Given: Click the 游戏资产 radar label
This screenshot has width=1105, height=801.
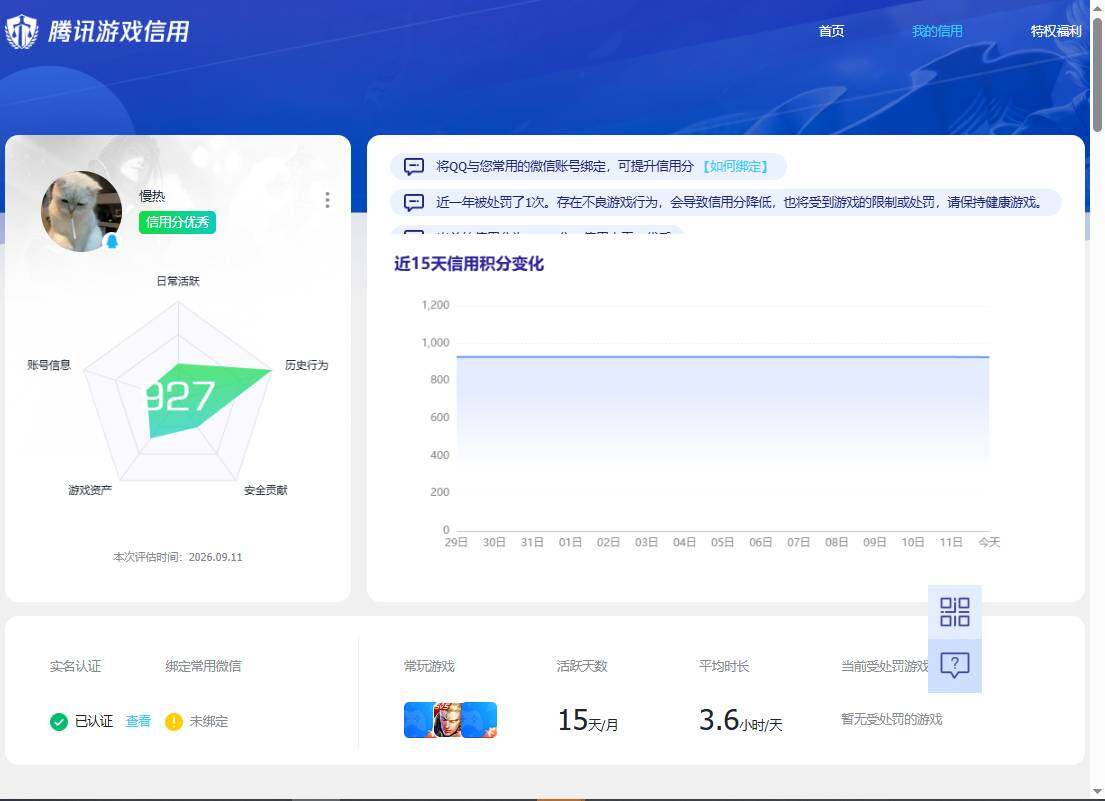Looking at the screenshot, I should (x=89, y=490).
